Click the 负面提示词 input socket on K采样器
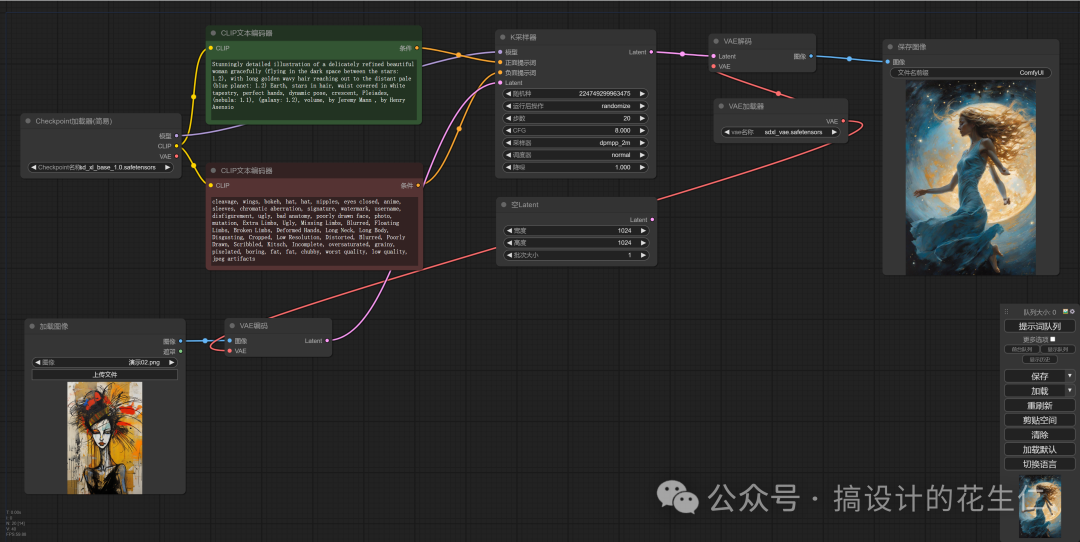The width and height of the screenshot is (1080, 542). (x=500, y=72)
